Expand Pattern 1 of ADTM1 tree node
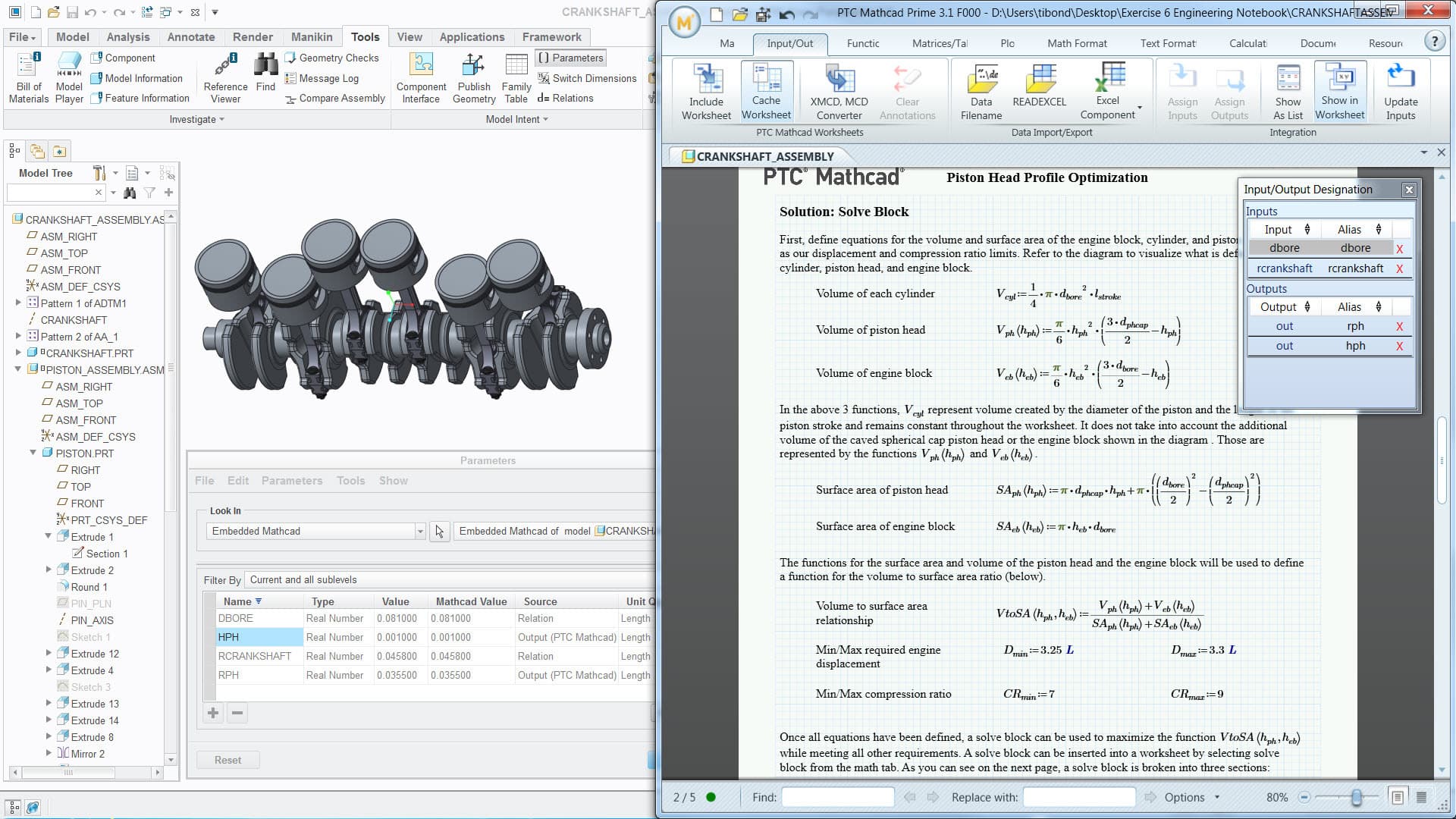Screen dimensions: 1456x819 [19, 303]
